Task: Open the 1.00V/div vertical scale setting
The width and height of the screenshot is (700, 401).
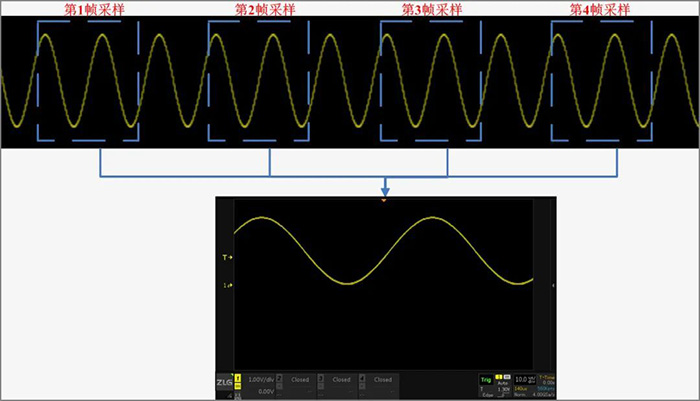Action: pyautogui.click(x=261, y=380)
